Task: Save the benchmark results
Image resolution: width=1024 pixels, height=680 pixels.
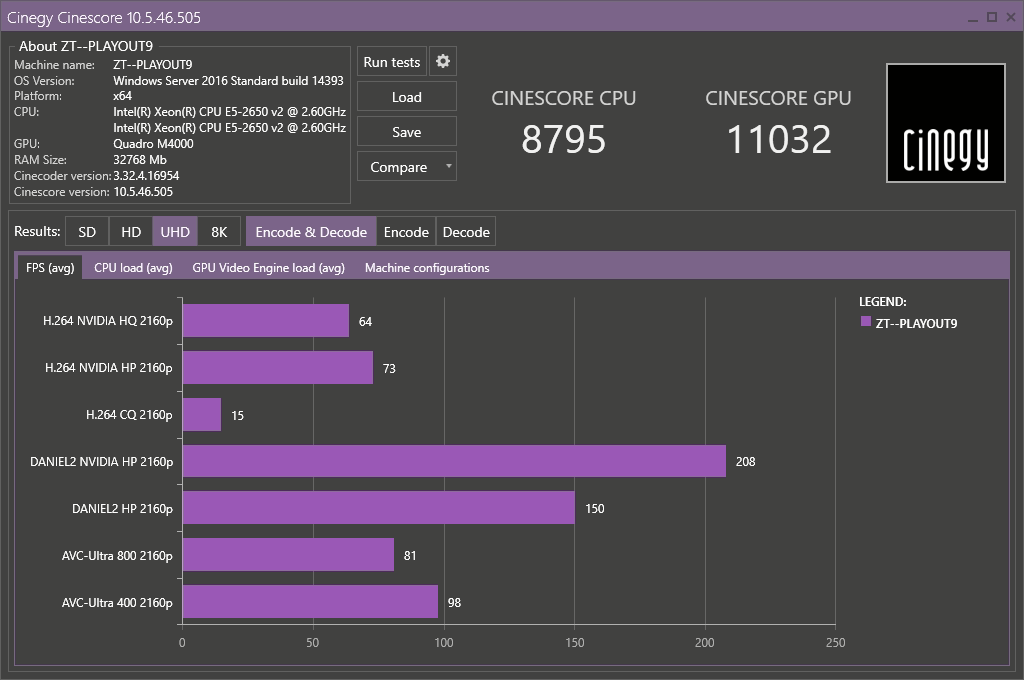Action: [x=407, y=132]
